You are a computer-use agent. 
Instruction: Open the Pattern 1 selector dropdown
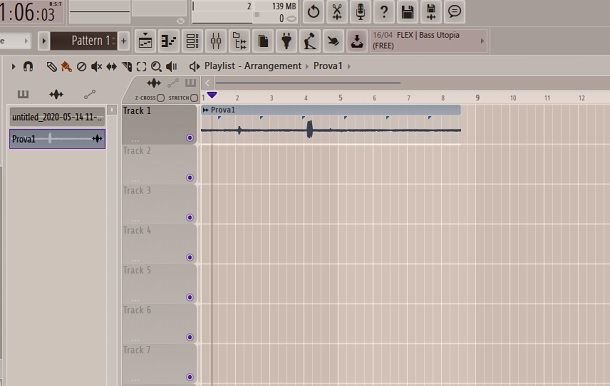pyautogui.click(x=84, y=40)
